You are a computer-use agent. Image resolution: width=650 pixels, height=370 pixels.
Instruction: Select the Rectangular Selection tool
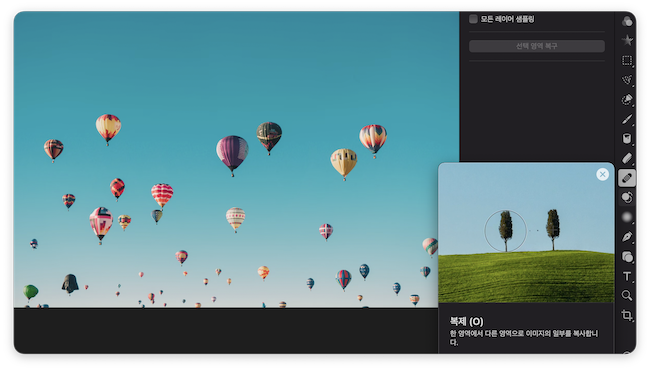(627, 60)
